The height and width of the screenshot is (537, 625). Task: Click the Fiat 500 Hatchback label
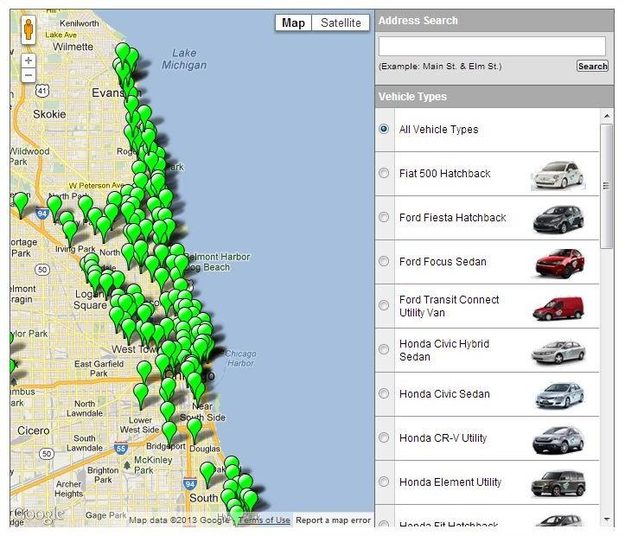(444, 173)
